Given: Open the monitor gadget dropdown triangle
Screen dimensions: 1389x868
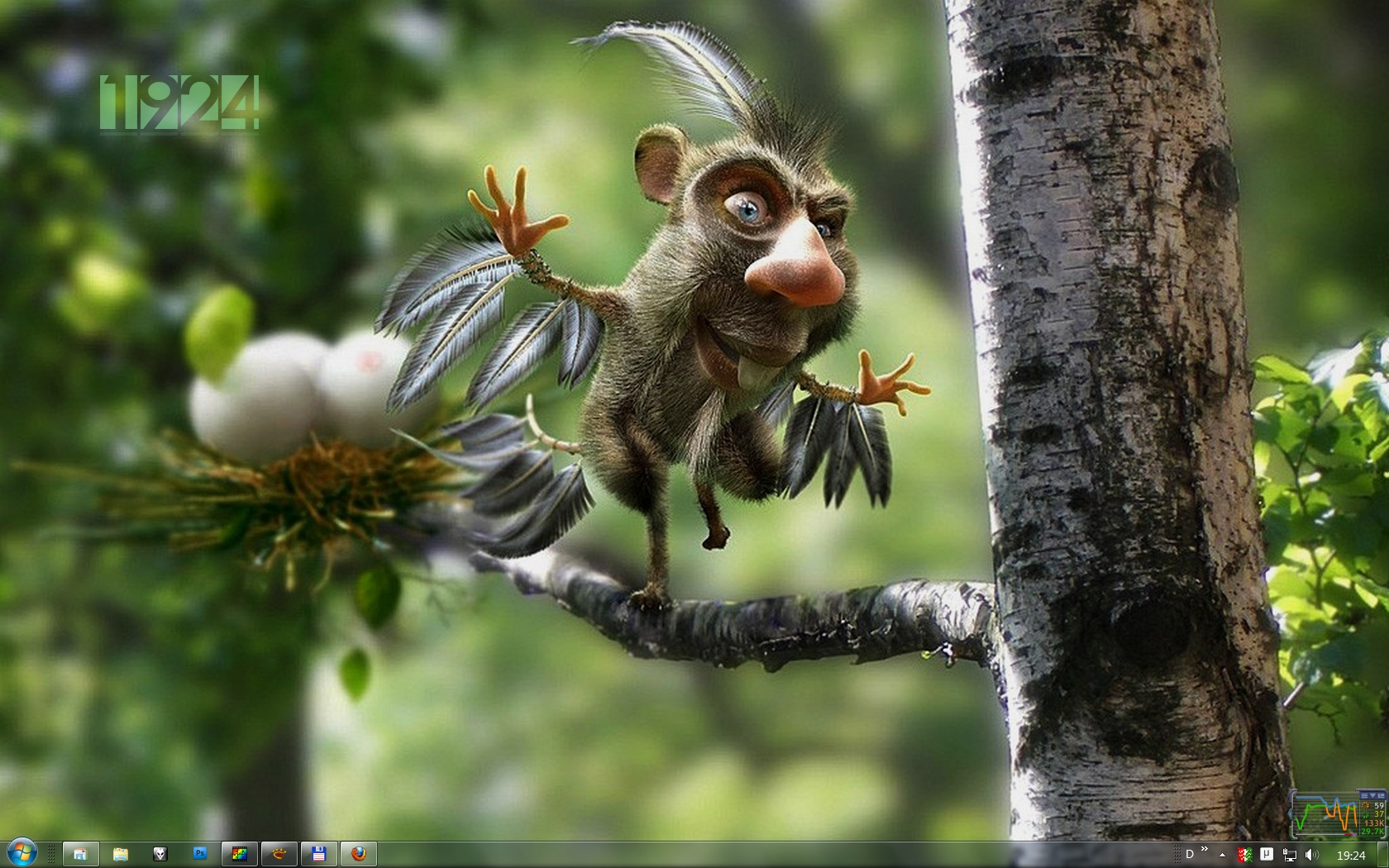Looking at the screenshot, I should click(1372, 795).
